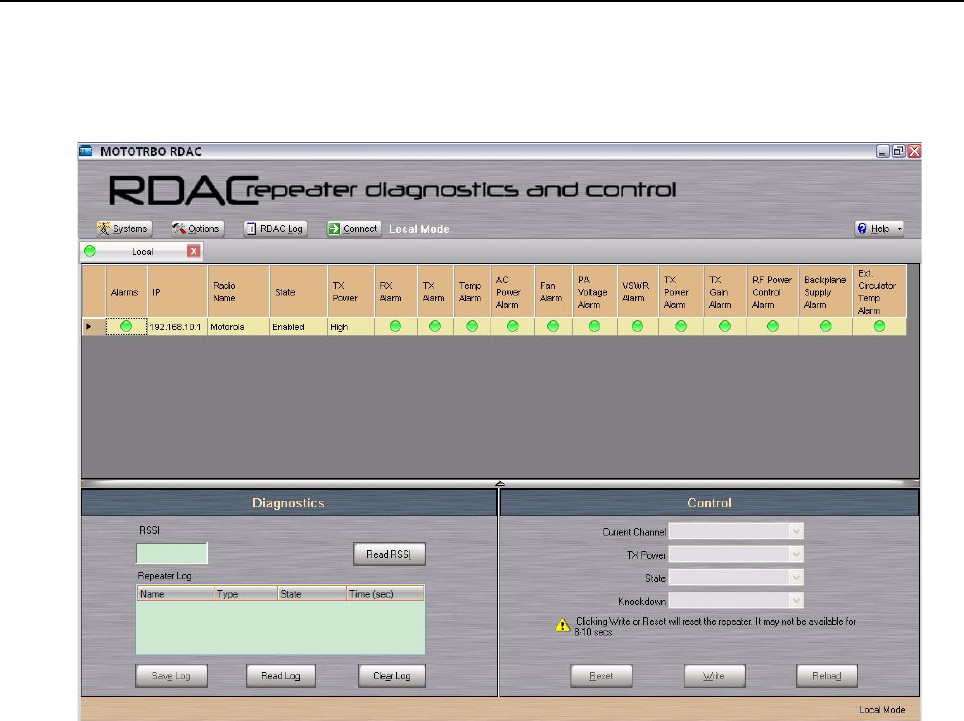Click the Backplane Supply Alarm header
The width and height of the screenshot is (964, 721).
[826, 291]
